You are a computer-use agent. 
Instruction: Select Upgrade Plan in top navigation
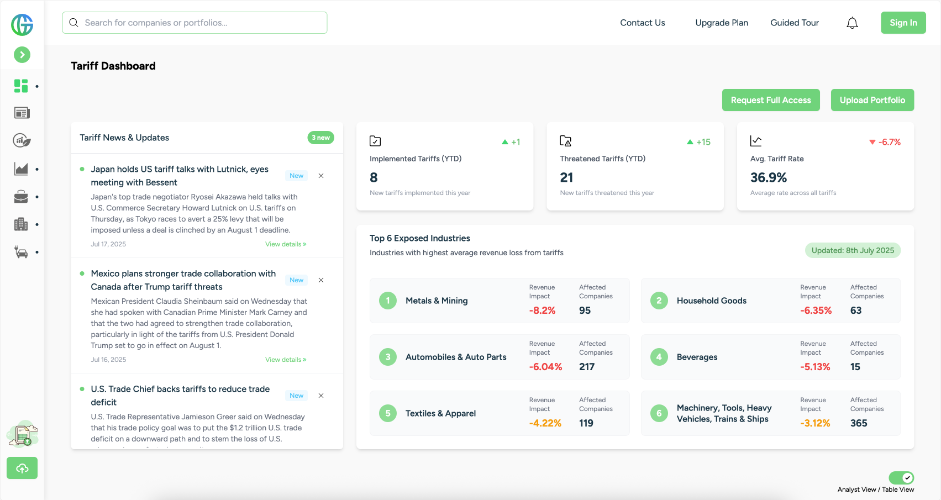coord(721,23)
